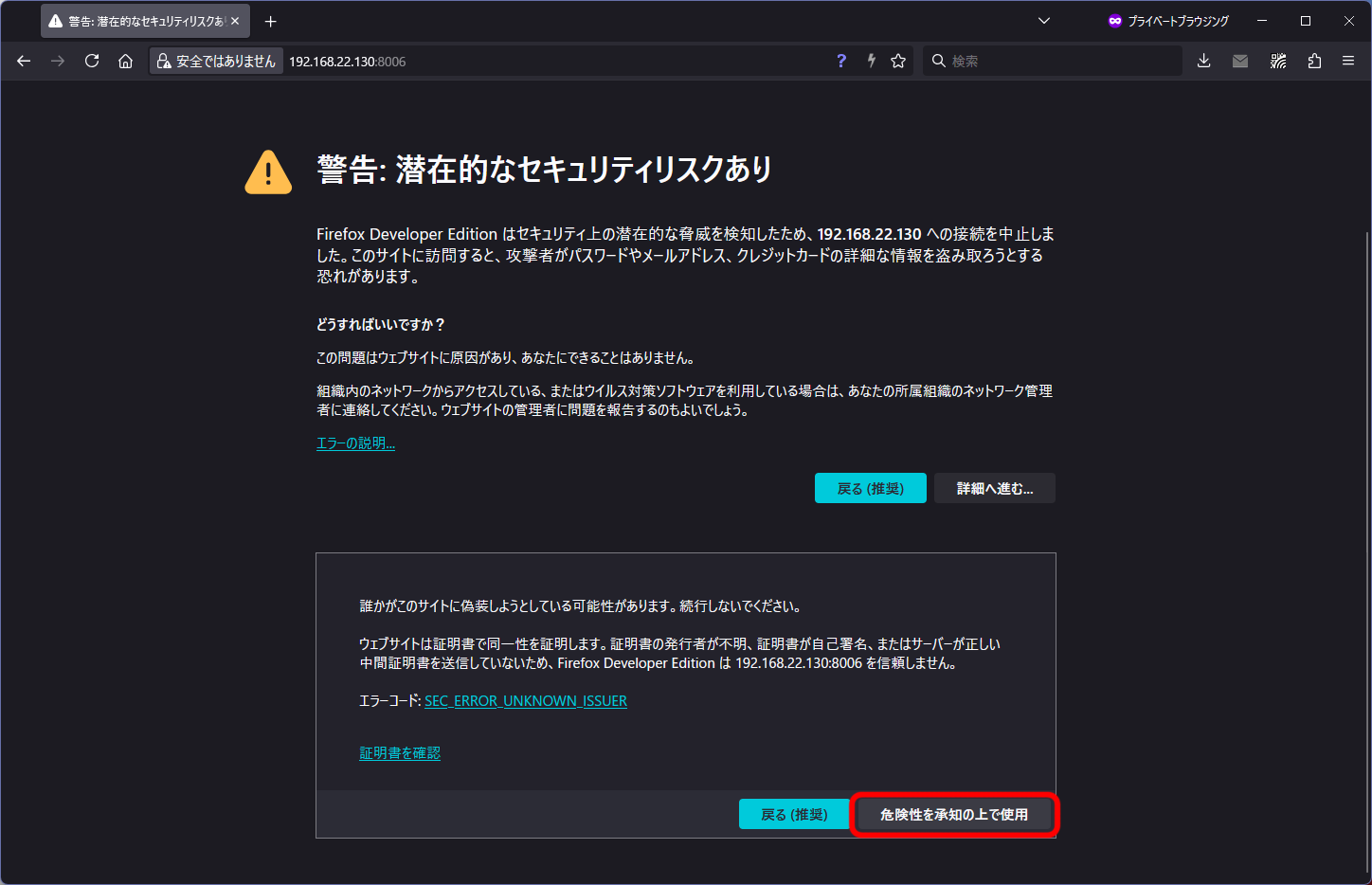Click the lower 戻る (推奨) button
Image resolution: width=1372 pixels, height=885 pixels.
coord(794,814)
